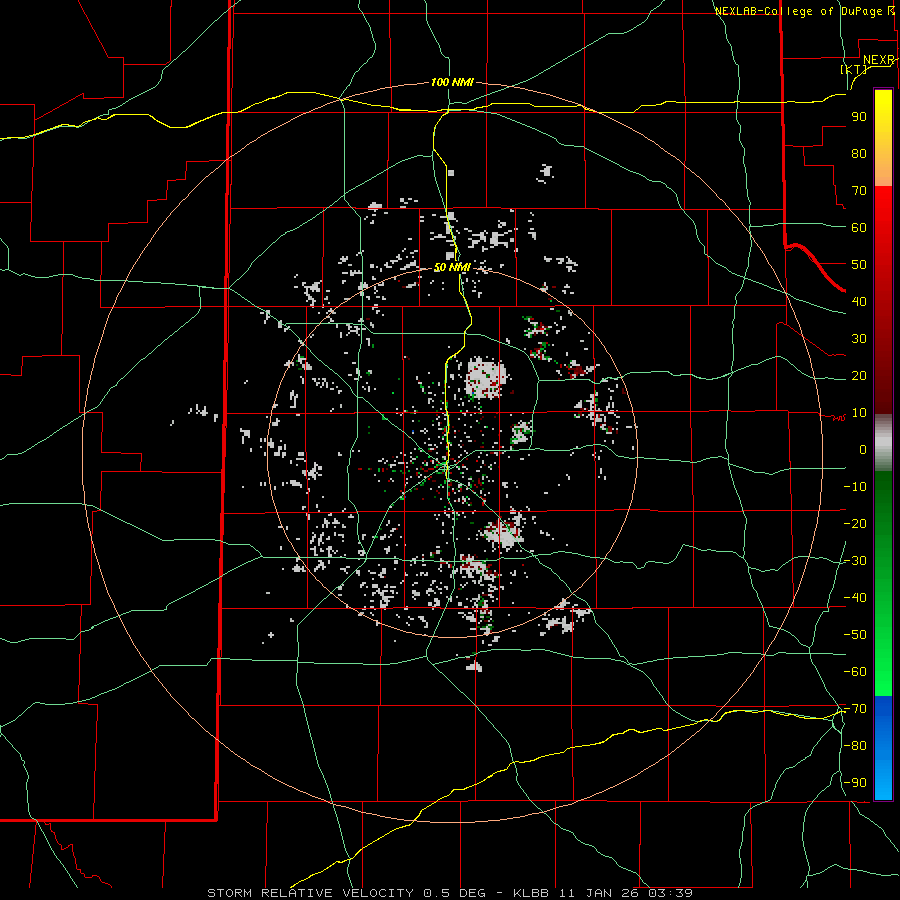Click the positive 70 scale value
This screenshot has height=900, width=900.
859,191
